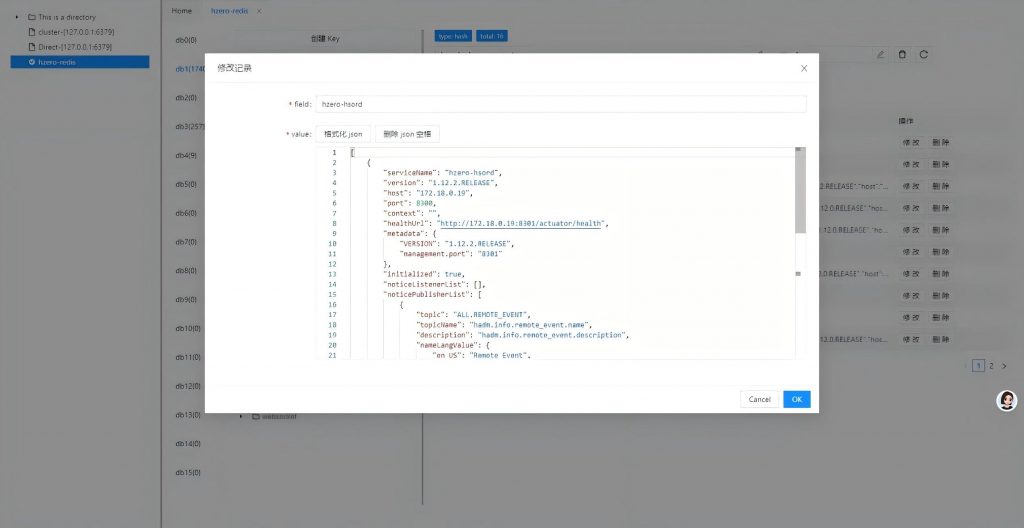Click the close icon on hzero-redis tab

point(259,10)
